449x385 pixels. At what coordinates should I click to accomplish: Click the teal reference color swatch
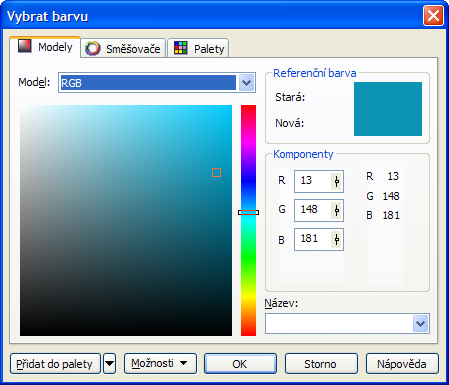tap(388, 109)
